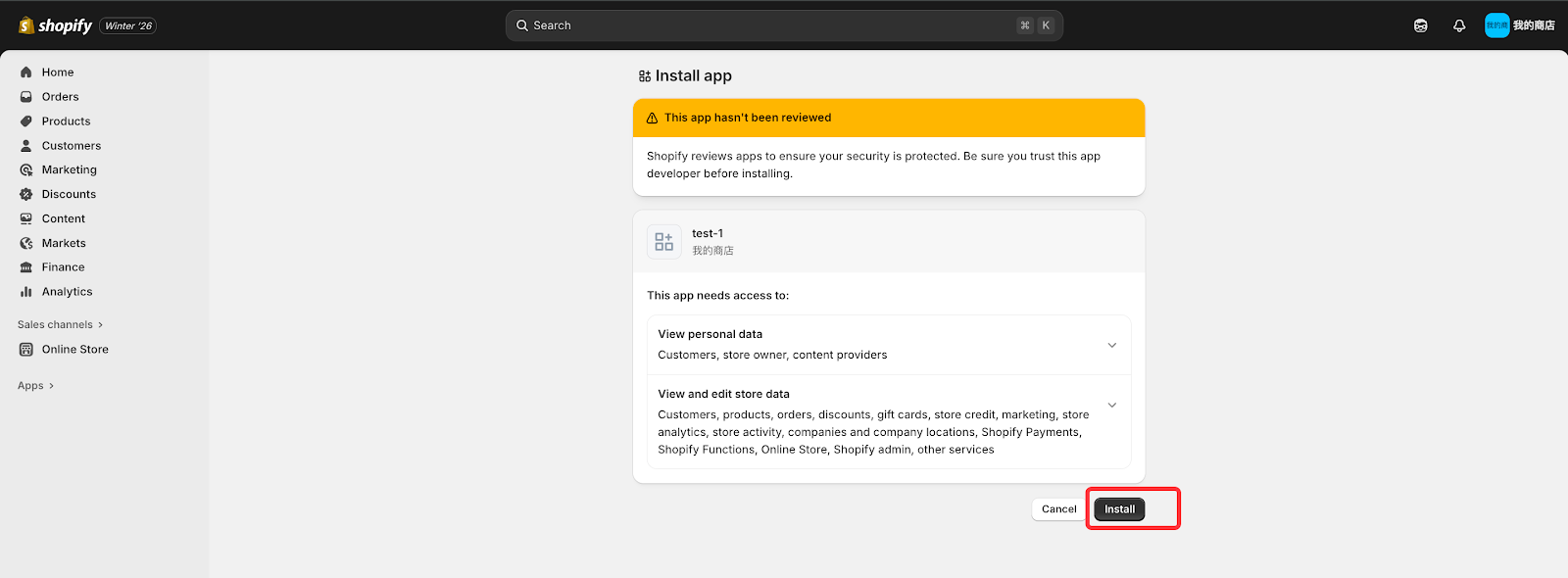The height and width of the screenshot is (578, 1568).
Task: Focus the Search field in top bar
Action: [784, 25]
